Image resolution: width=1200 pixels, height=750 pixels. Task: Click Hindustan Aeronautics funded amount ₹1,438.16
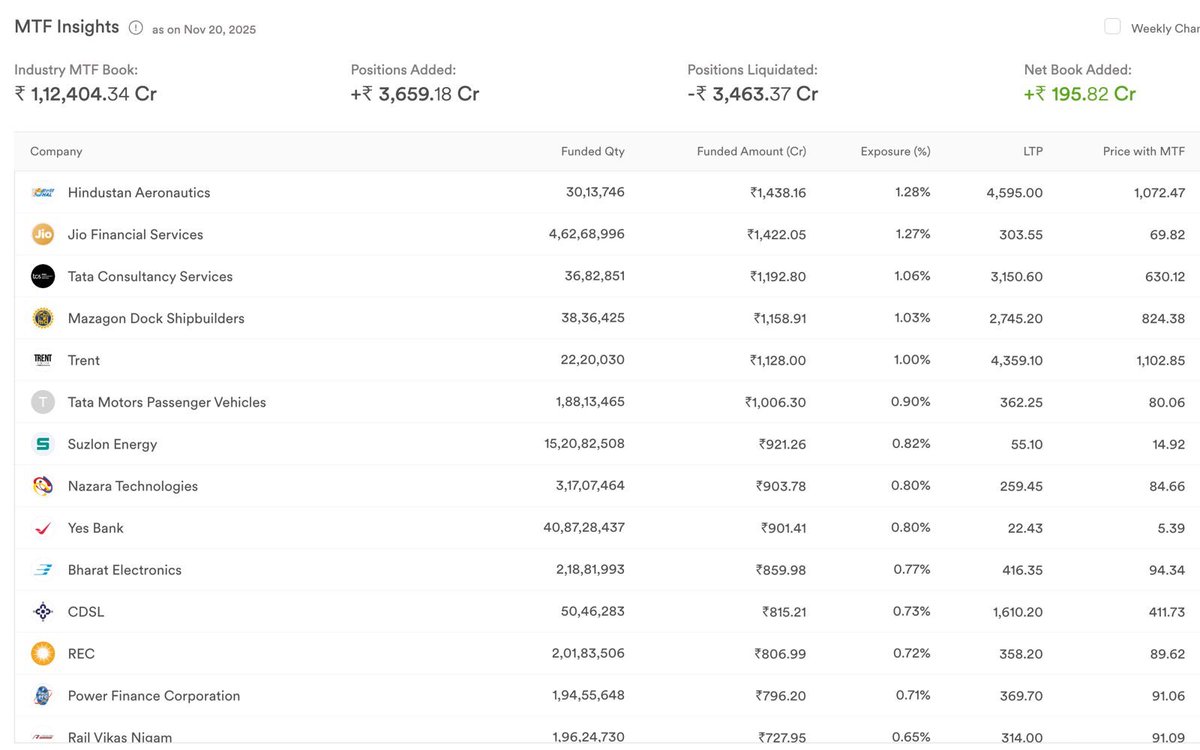click(778, 192)
